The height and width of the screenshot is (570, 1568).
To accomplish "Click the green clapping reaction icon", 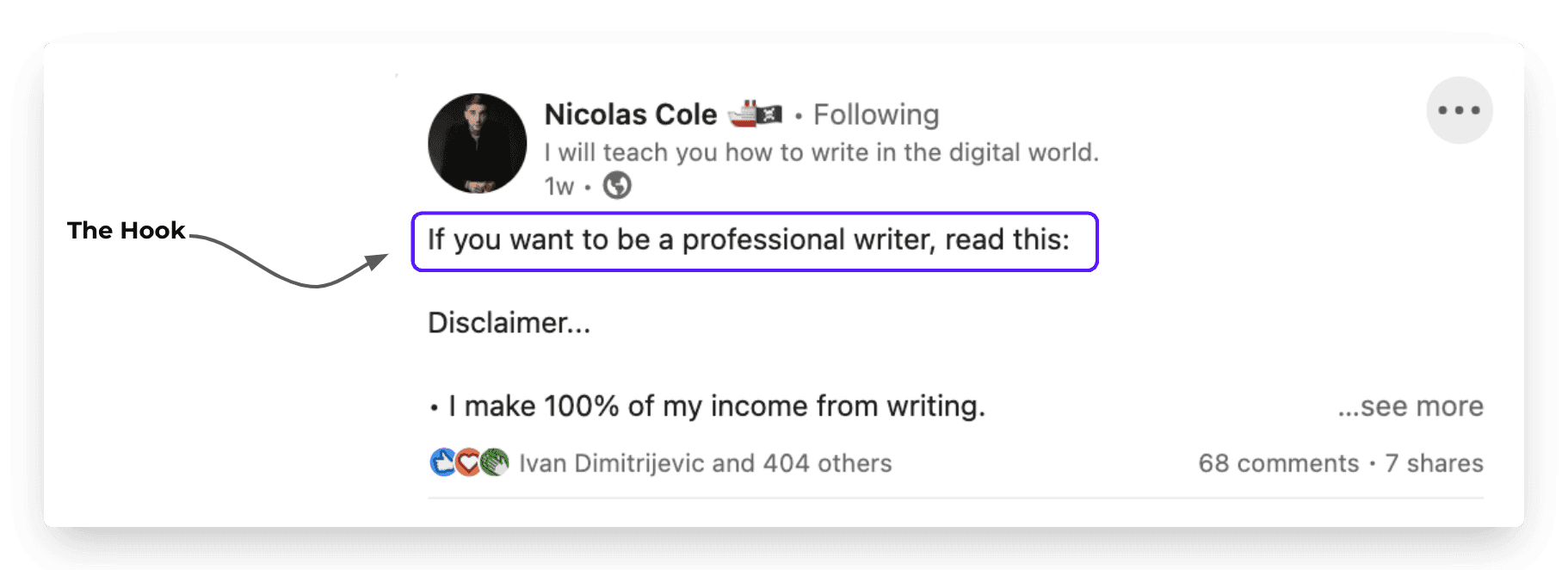I will click(x=494, y=462).
